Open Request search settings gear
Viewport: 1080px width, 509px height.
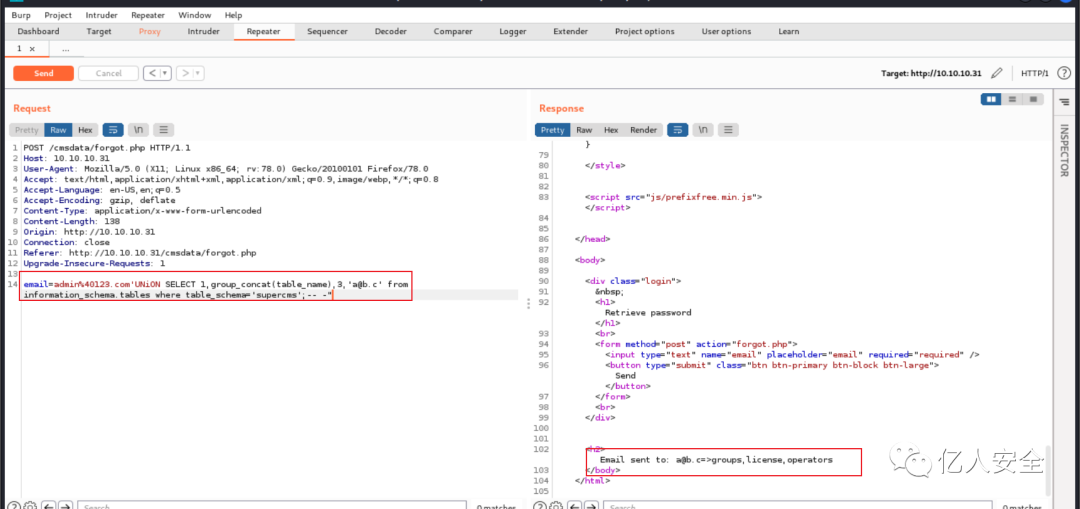click(x=30, y=506)
